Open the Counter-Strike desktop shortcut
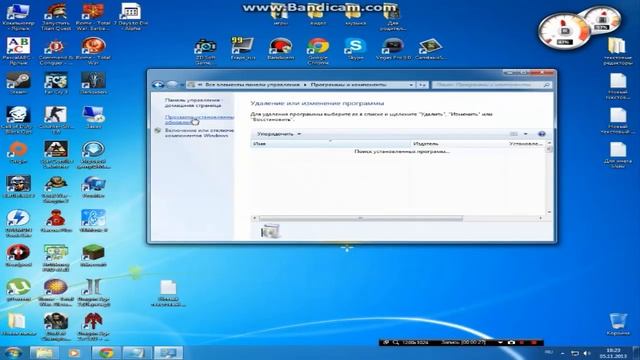Screen dimensions: 640x360 point(56,120)
